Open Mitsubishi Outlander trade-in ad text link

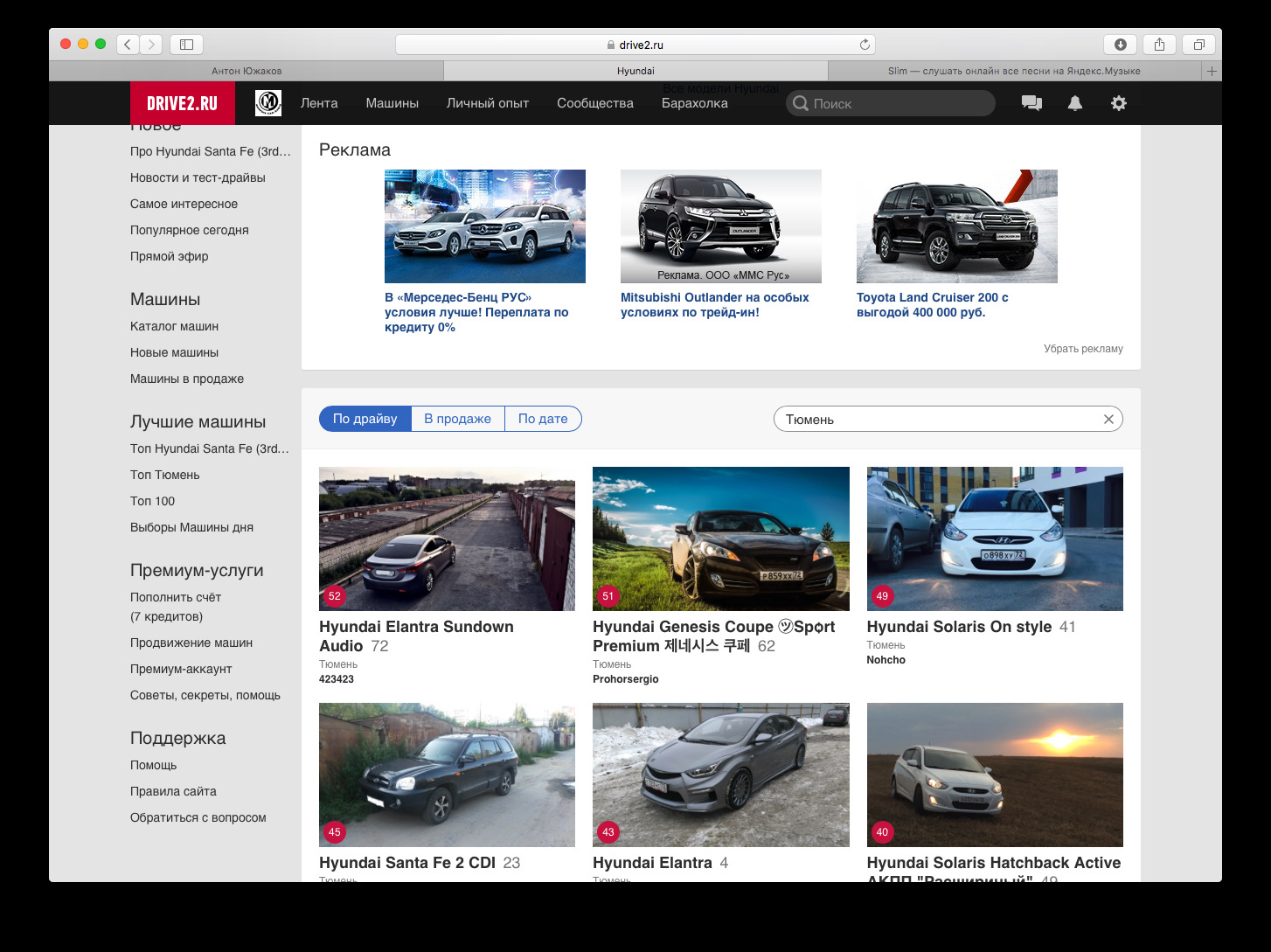(715, 305)
